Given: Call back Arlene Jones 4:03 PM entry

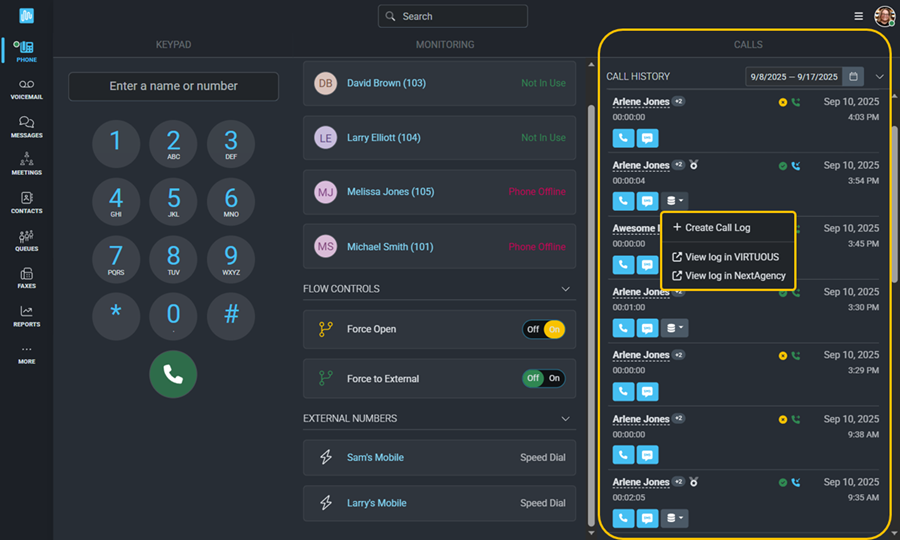Looking at the screenshot, I should coord(623,138).
